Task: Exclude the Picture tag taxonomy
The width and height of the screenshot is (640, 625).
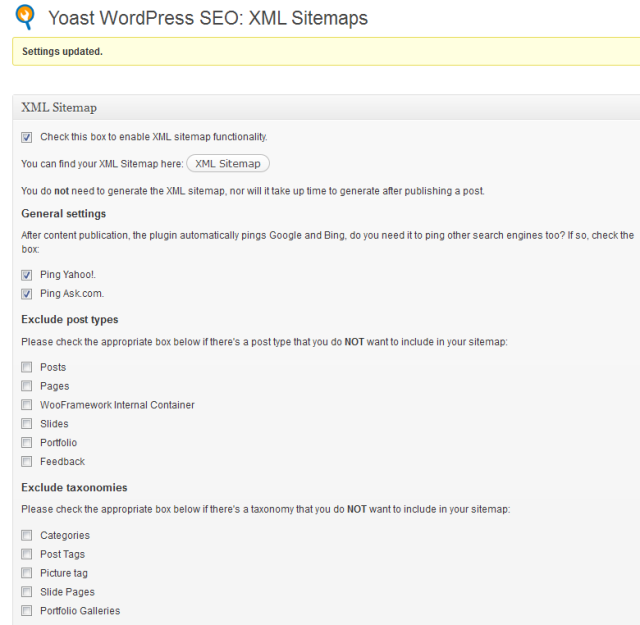Action: pos(27,573)
